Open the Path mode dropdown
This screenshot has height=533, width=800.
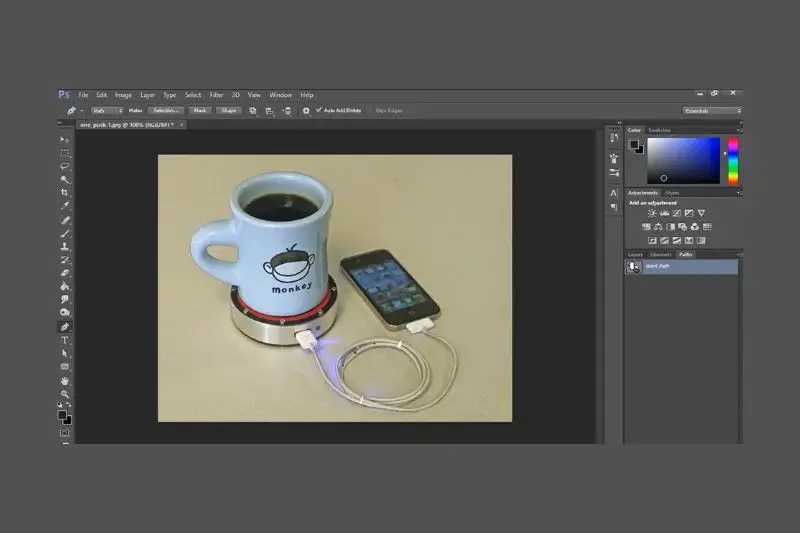(x=106, y=110)
